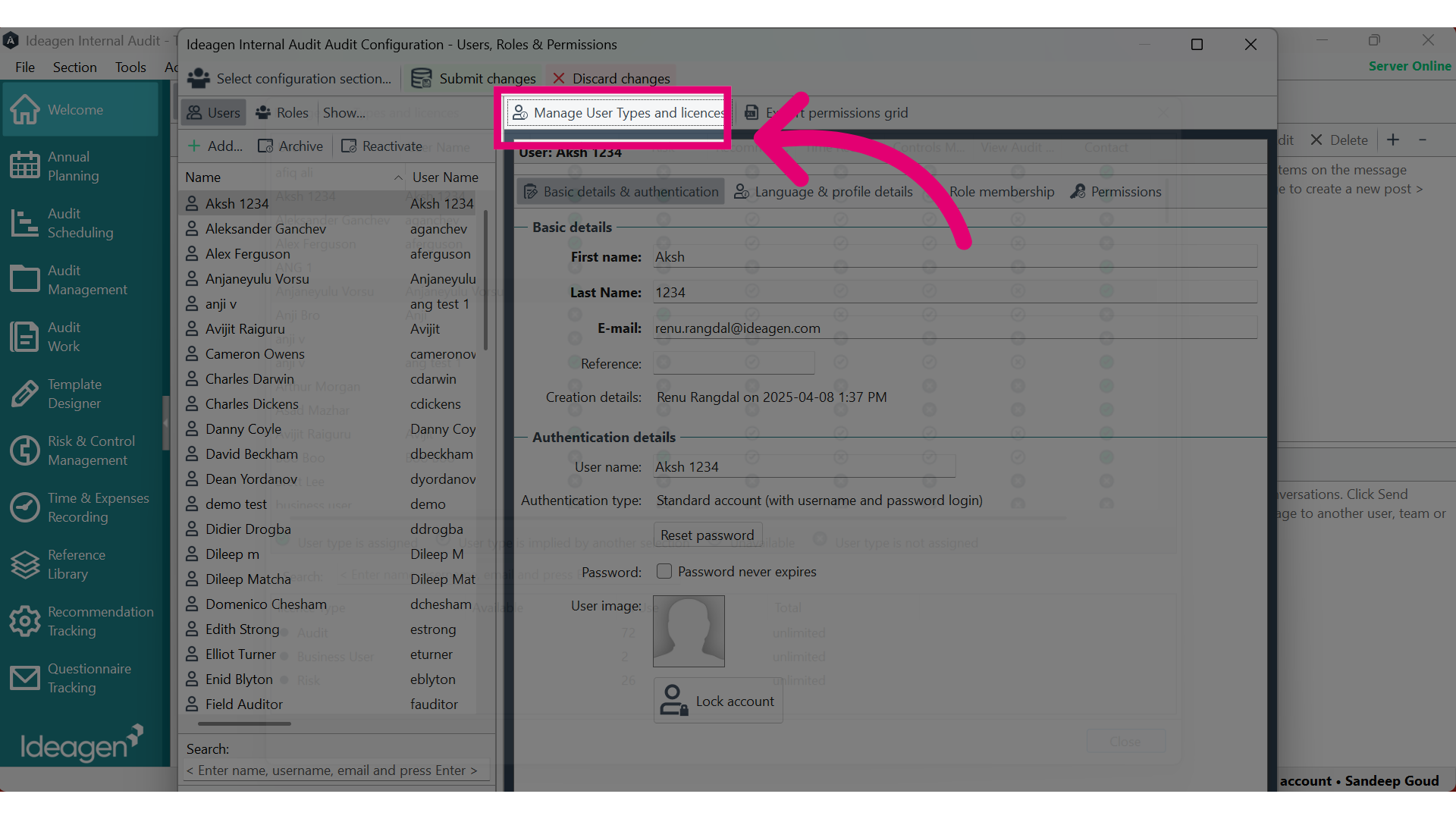Select user Charles Darwin
This screenshot has width=1456, height=819.
tap(328, 379)
